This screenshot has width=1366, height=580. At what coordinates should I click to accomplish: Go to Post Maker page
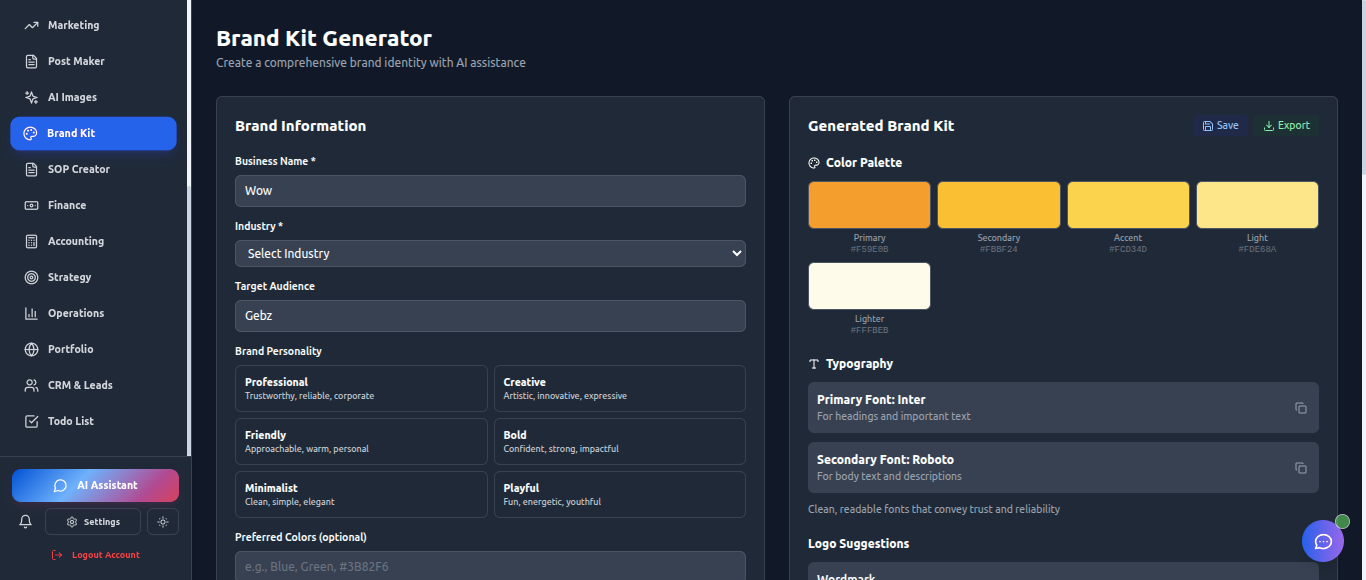click(94, 61)
